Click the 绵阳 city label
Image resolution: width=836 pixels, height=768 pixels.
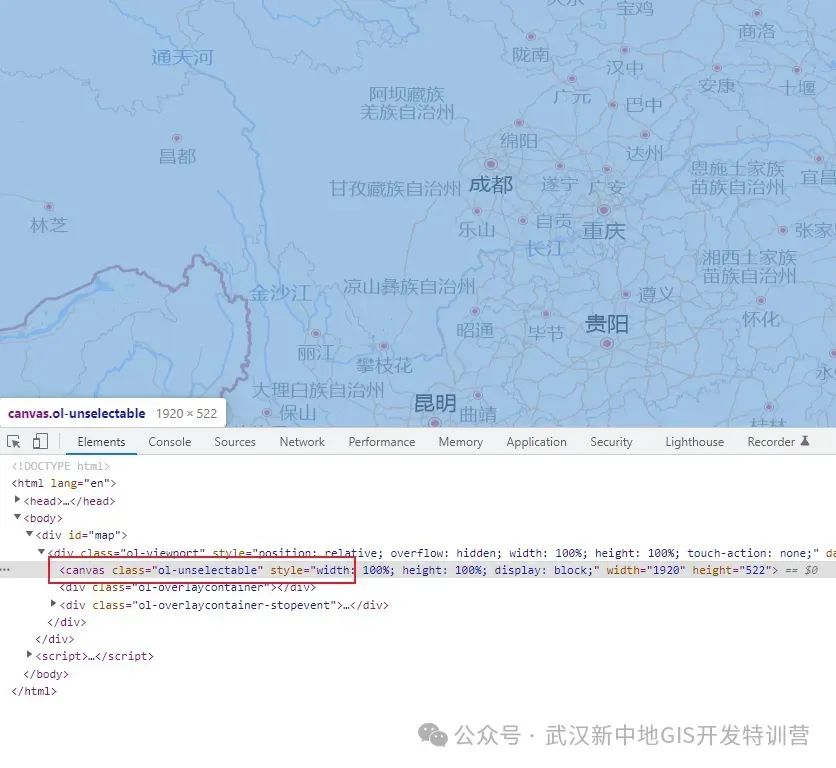(519, 141)
